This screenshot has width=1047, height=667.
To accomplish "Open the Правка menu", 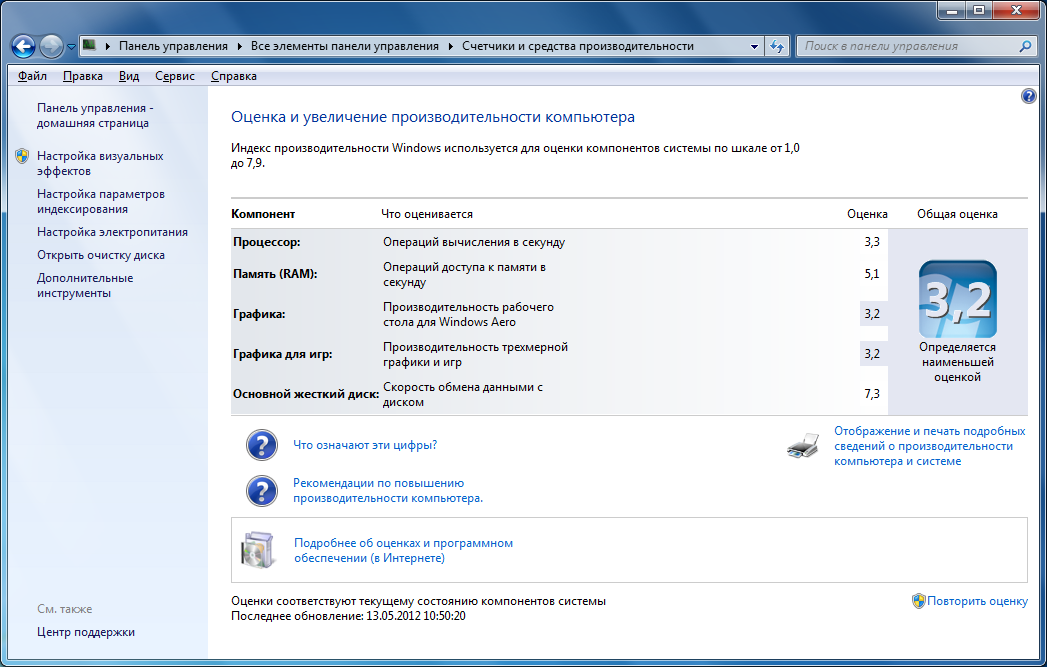I will pyautogui.click(x=83, y=76).
